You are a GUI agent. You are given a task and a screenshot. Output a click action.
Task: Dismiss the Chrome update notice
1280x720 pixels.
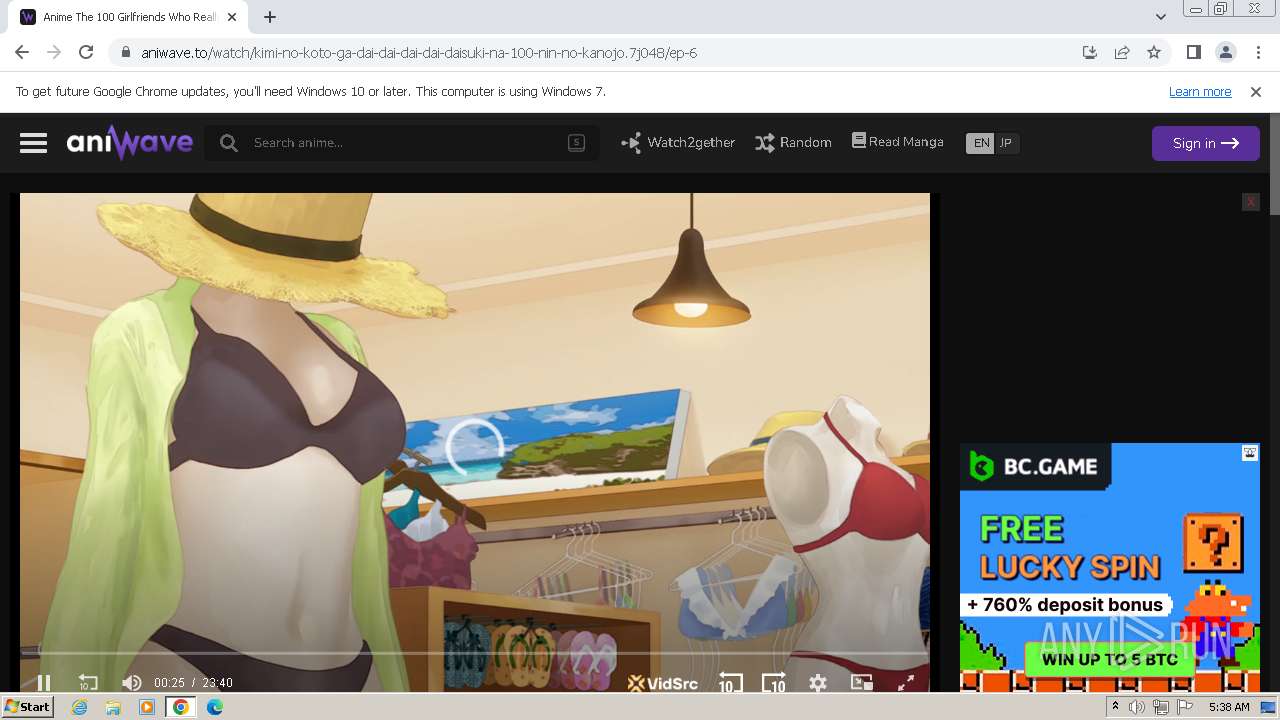[x=1256, y=91]
